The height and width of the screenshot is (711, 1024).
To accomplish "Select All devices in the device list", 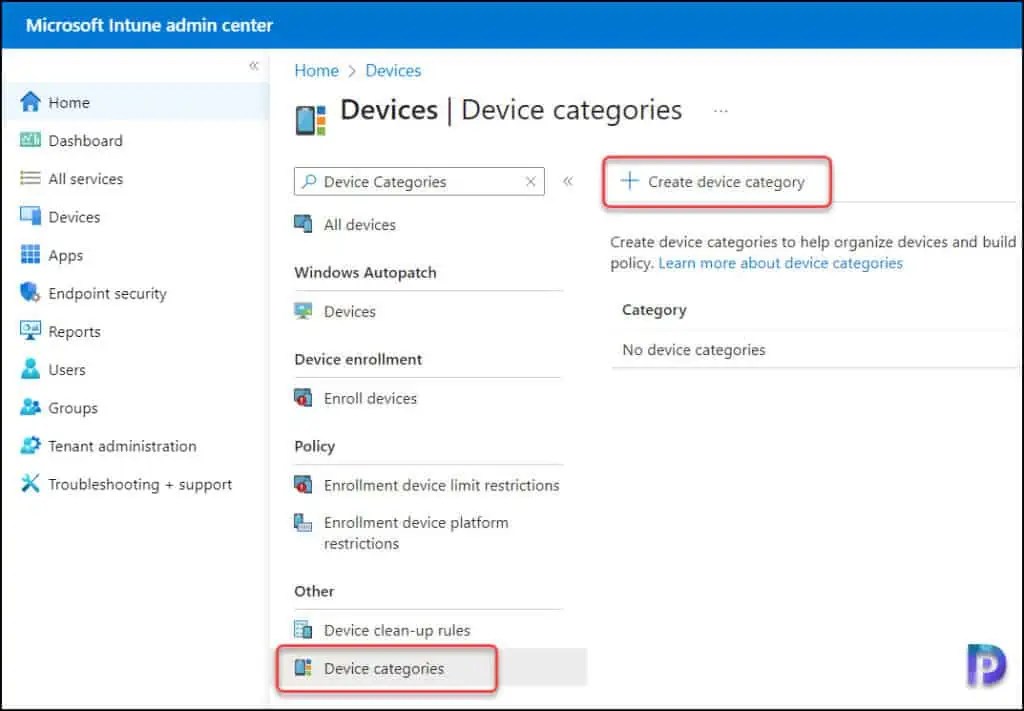I will point(358,224).
